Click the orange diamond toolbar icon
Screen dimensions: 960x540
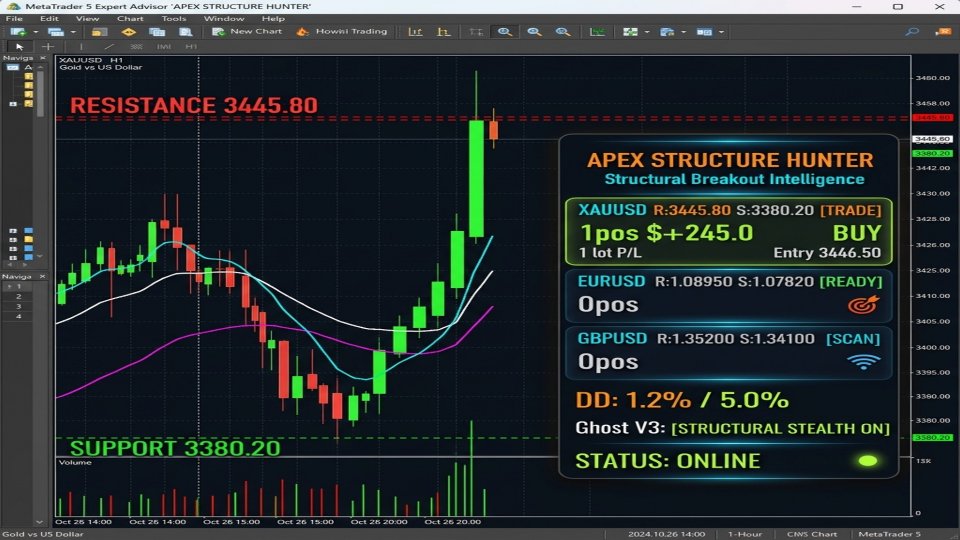[x=129, y=32]
